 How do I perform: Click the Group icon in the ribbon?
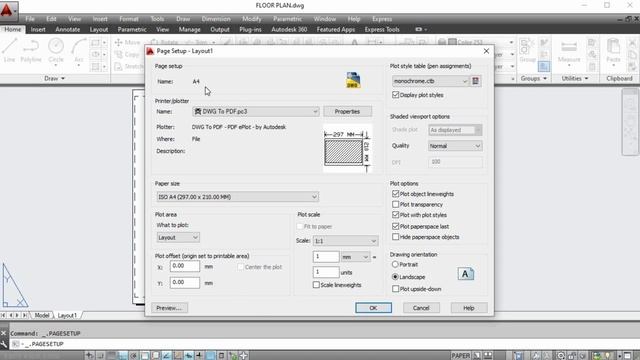pyautogui.click(x=527, y=51)
